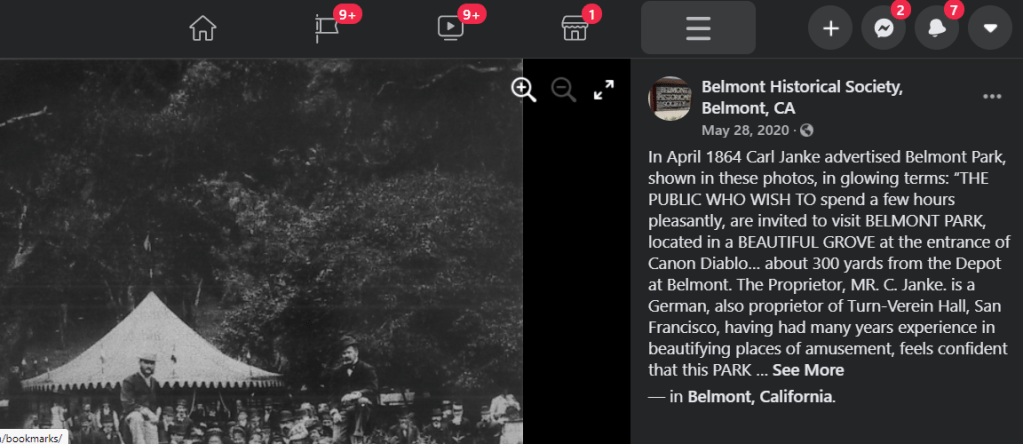Zoom out of the photo

tap(564, 90)
